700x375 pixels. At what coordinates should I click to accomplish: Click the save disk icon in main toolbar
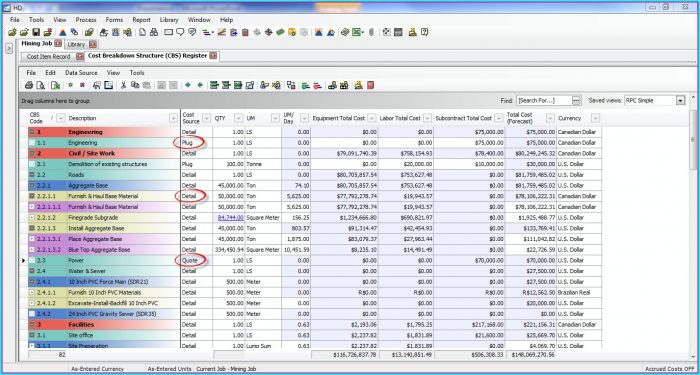tap(36, 32)
